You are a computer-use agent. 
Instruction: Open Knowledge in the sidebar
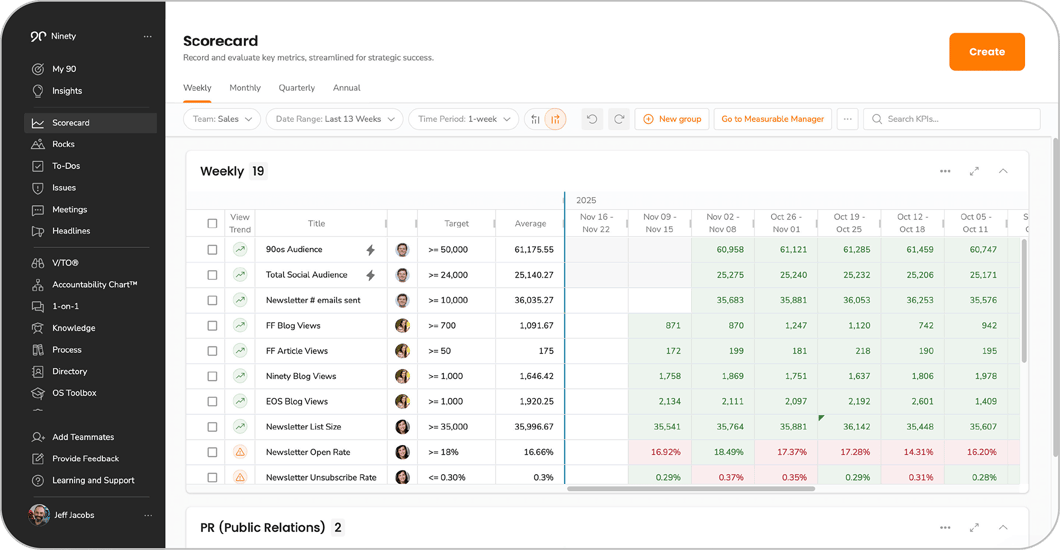(x=64, y=328)
